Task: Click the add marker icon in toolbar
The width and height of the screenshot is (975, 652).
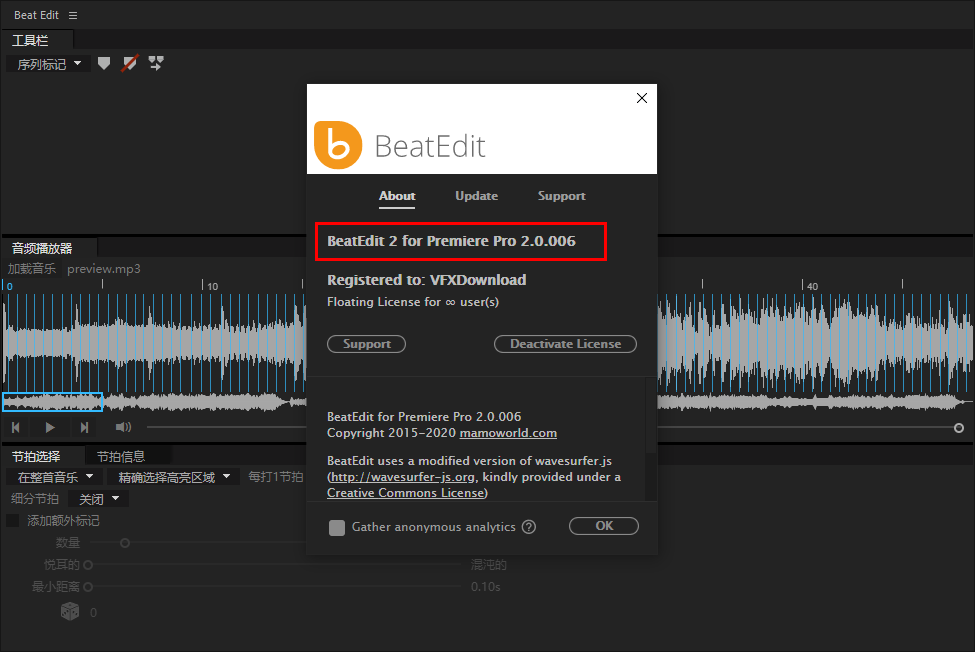Action: (x=104, y=63)
